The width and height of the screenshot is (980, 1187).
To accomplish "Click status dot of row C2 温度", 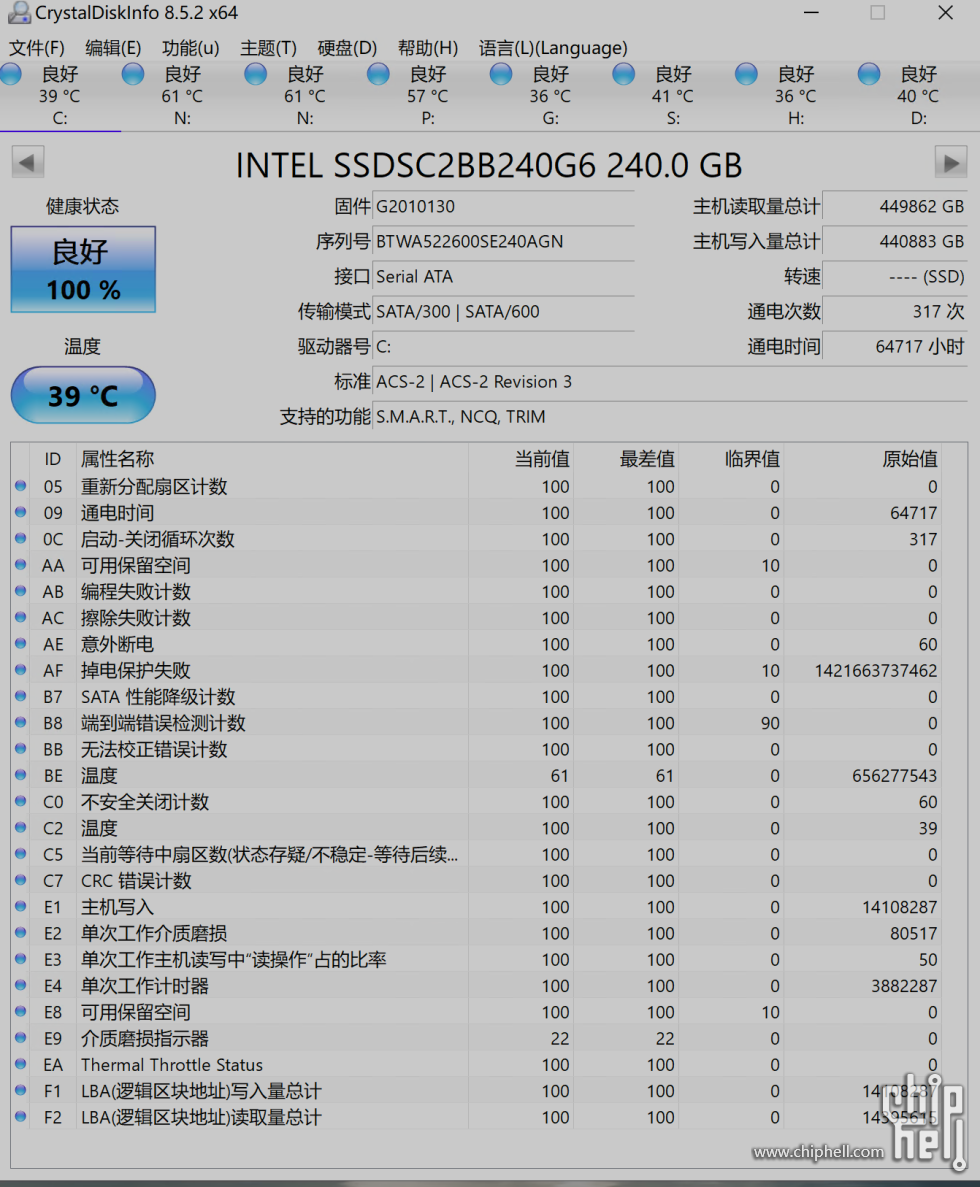I will point(20,827).
